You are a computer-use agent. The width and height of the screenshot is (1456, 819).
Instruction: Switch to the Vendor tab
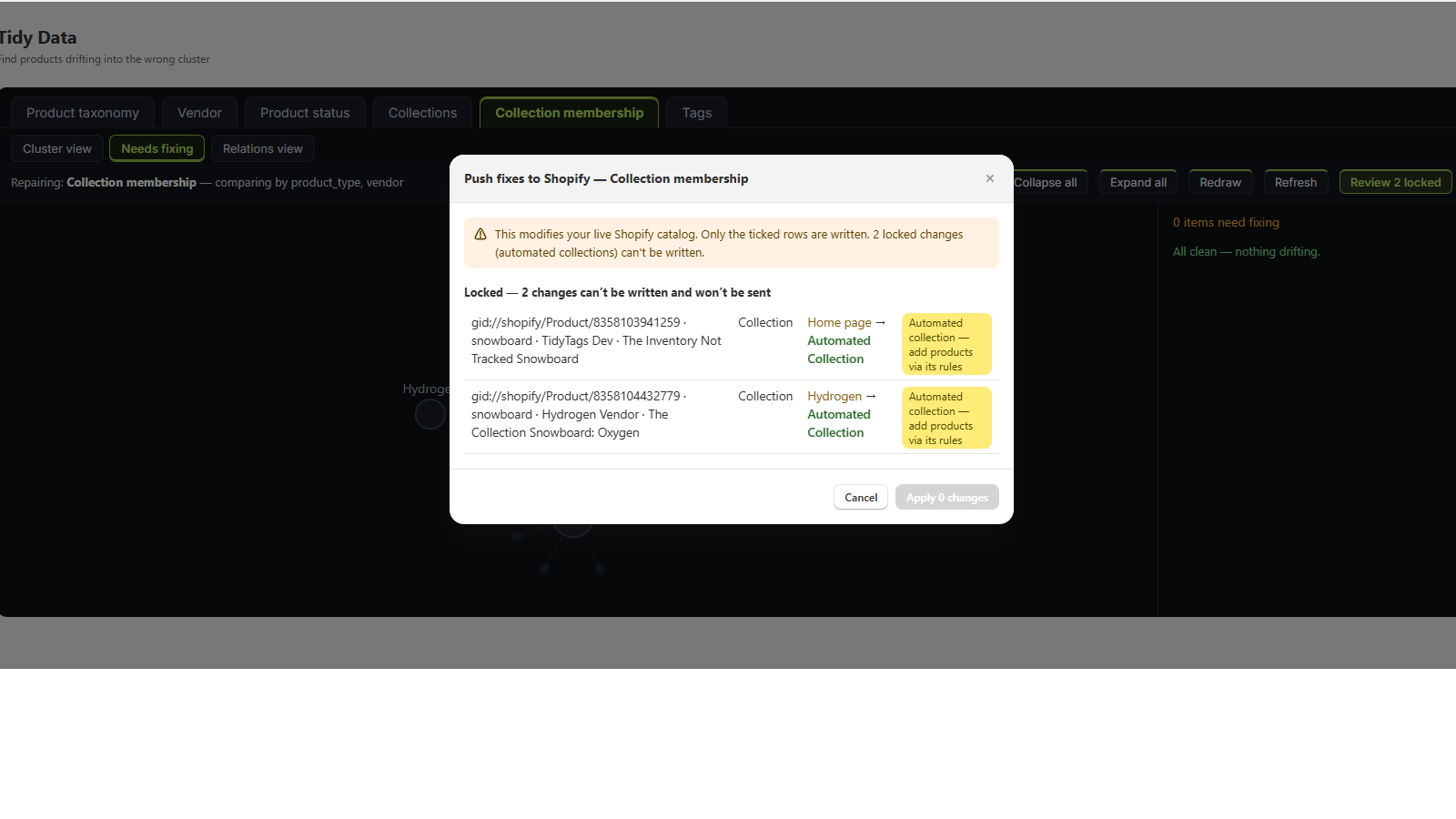tap(199, 113)
